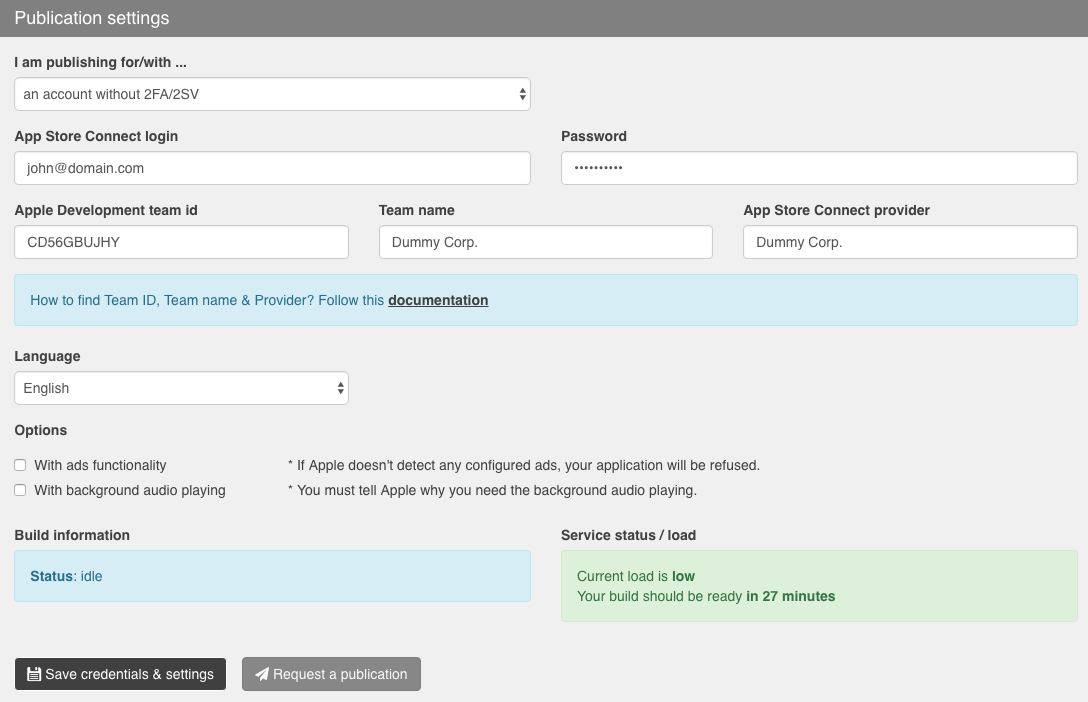Open the publishing account type dropdown

pyautogui.click(x=272, y=94)
